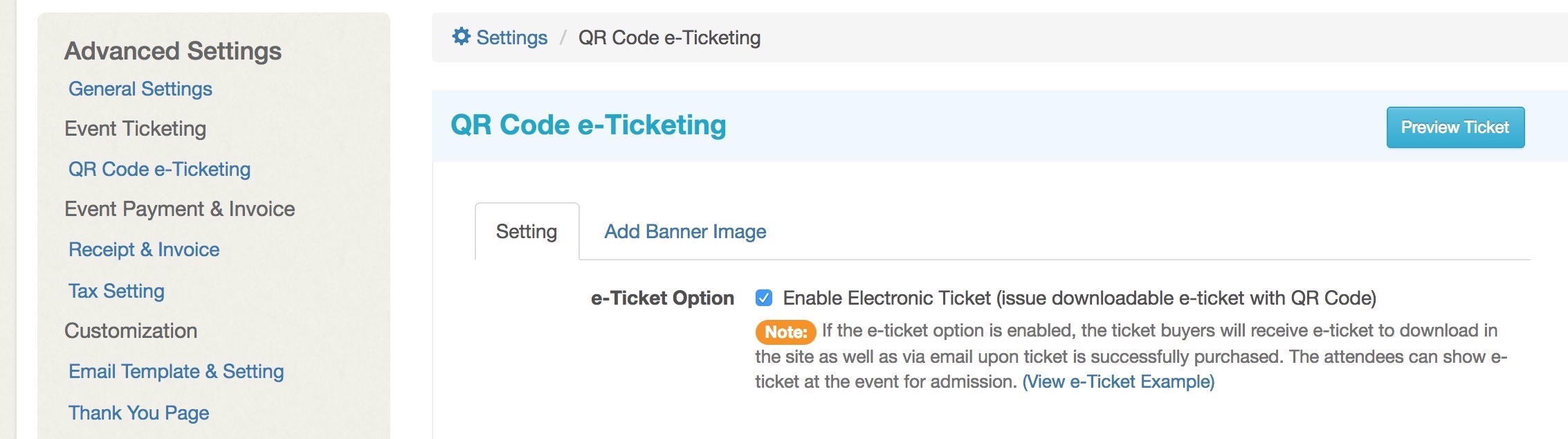Open the Settings breadcrumb link

[x=511, y=37]
